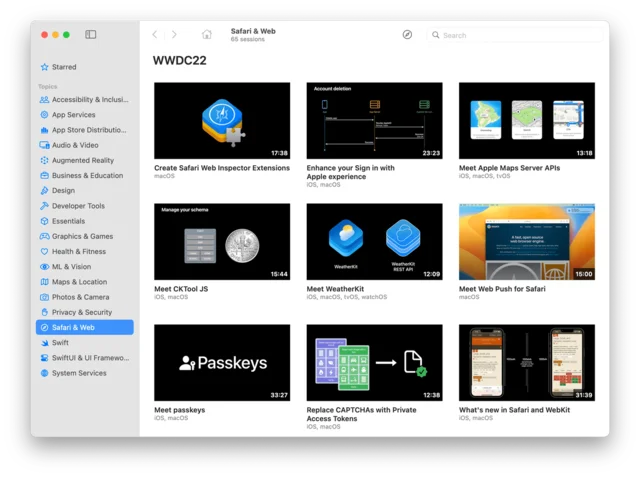Go back with the left chevron
640x477 pixels.
pyautogui.click(x=155, y=34)
